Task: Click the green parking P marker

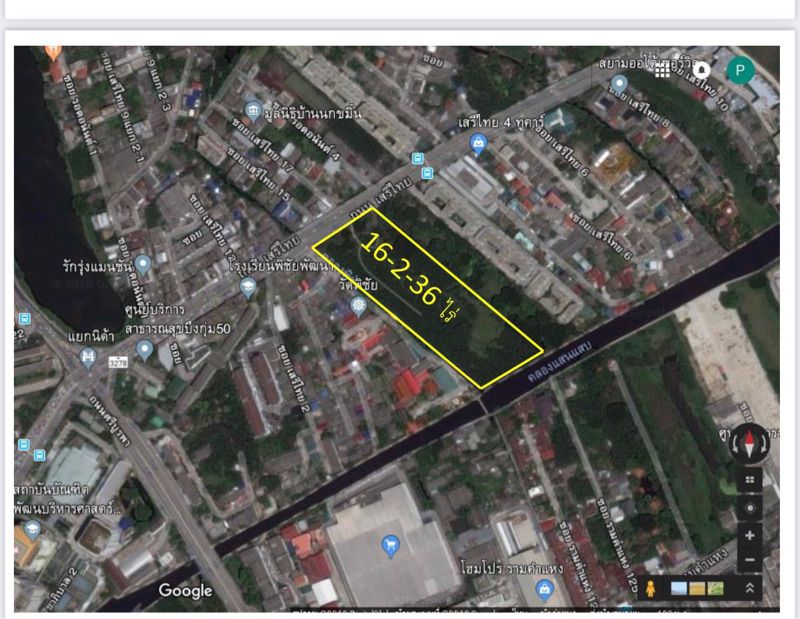Action: (x=740, y=72)
